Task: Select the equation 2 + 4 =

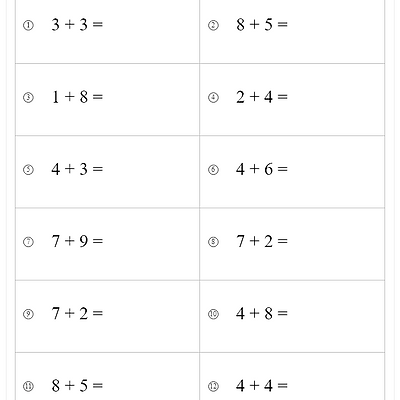Action: (262, 97)
